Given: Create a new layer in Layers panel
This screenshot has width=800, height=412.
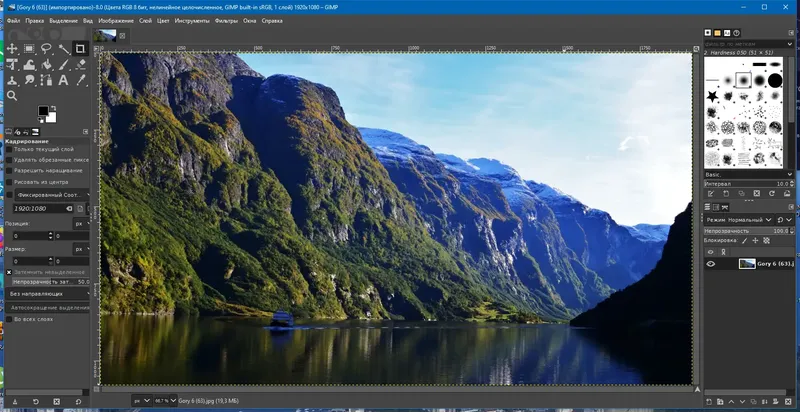Looking at the screenshot, I should [709, 402].
